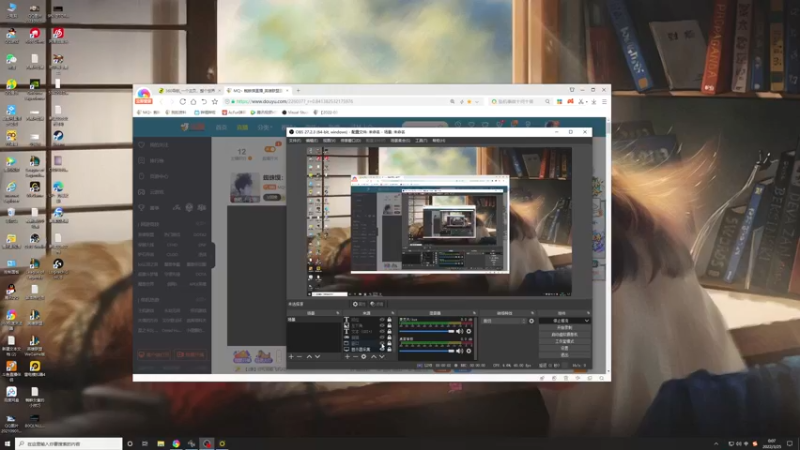Viewport: 800px width, 450px height.
Task: Expand dropdown arrow on stop streaming button
Action: click(x=587, y=321)
